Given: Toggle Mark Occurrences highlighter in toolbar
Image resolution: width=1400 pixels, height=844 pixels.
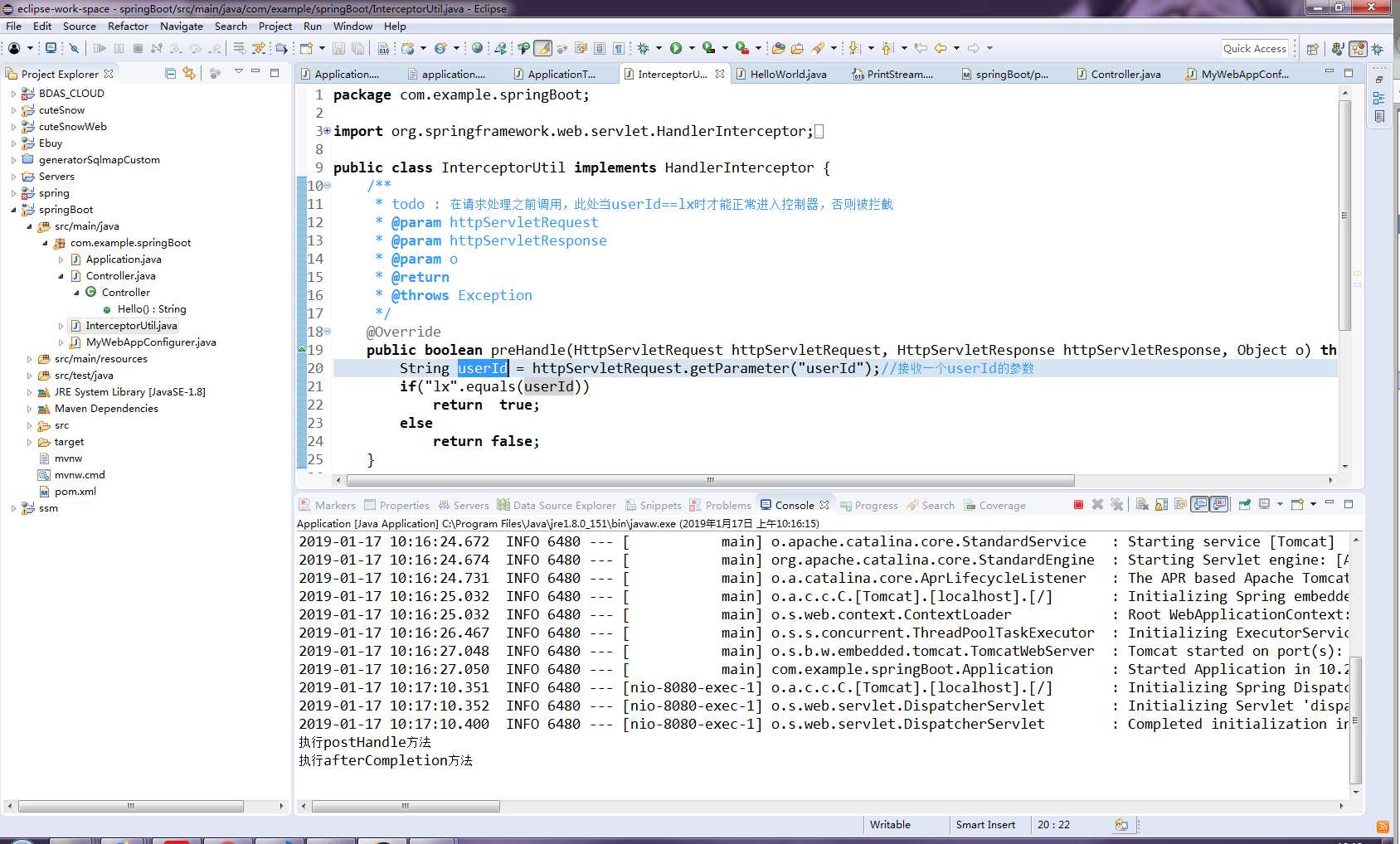Looking at the screenshot, I should (542, 48).
